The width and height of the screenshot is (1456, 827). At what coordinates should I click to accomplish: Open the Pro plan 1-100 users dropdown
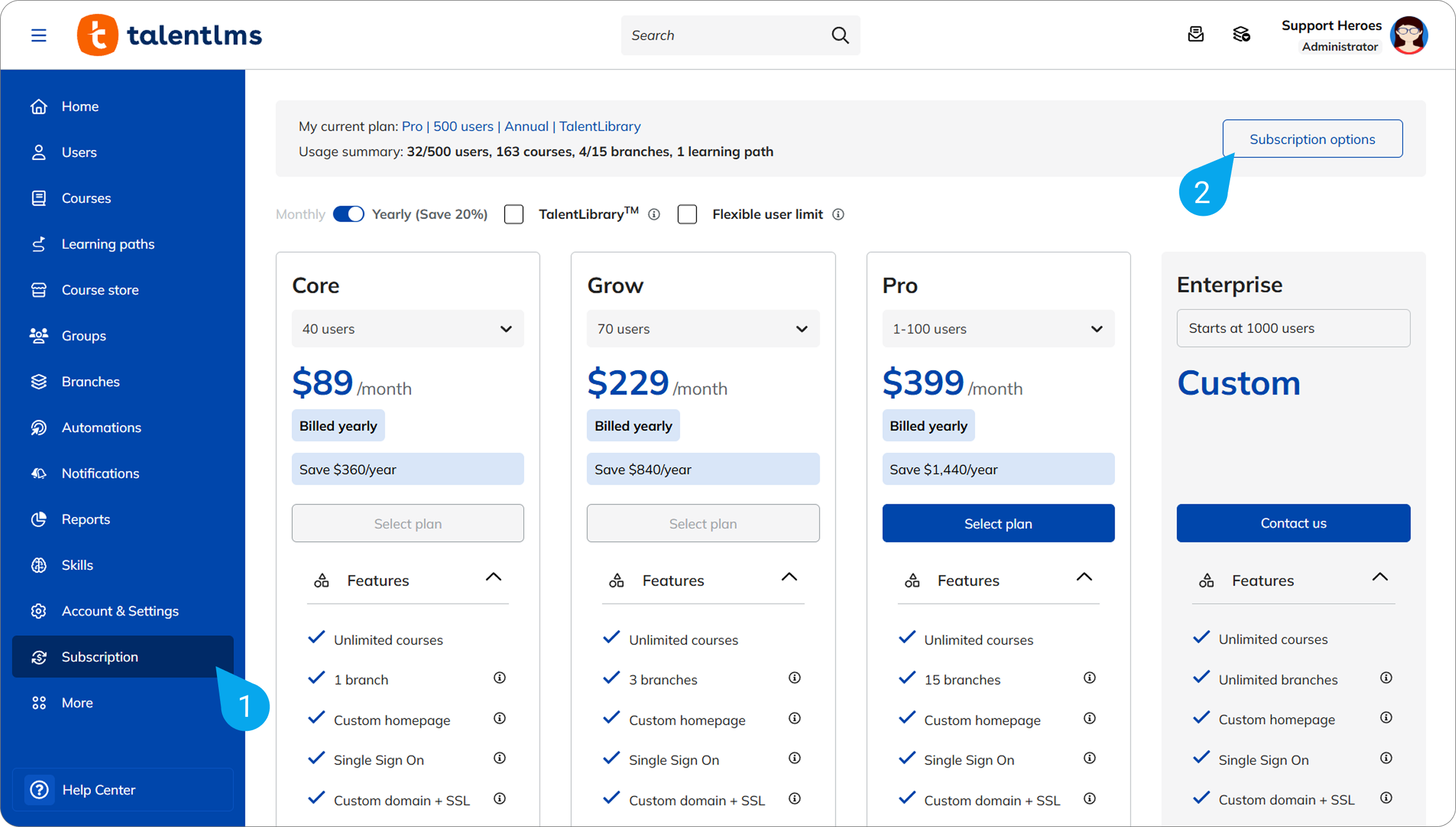click(997, 328)
